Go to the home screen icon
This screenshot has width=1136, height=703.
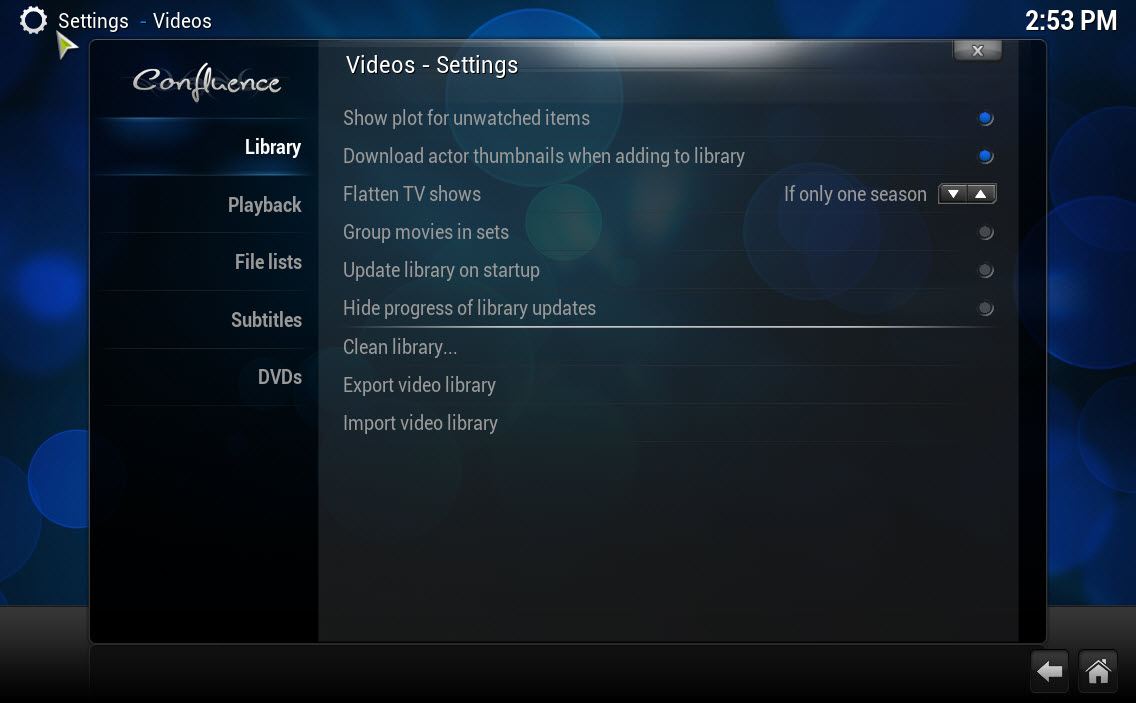coord(1098,672)
